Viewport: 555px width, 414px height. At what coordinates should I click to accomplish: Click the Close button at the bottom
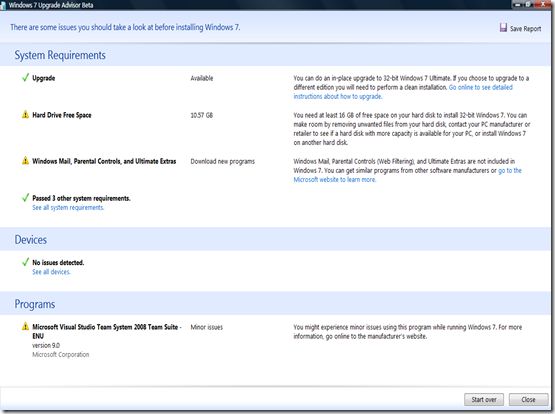(528, 399)
